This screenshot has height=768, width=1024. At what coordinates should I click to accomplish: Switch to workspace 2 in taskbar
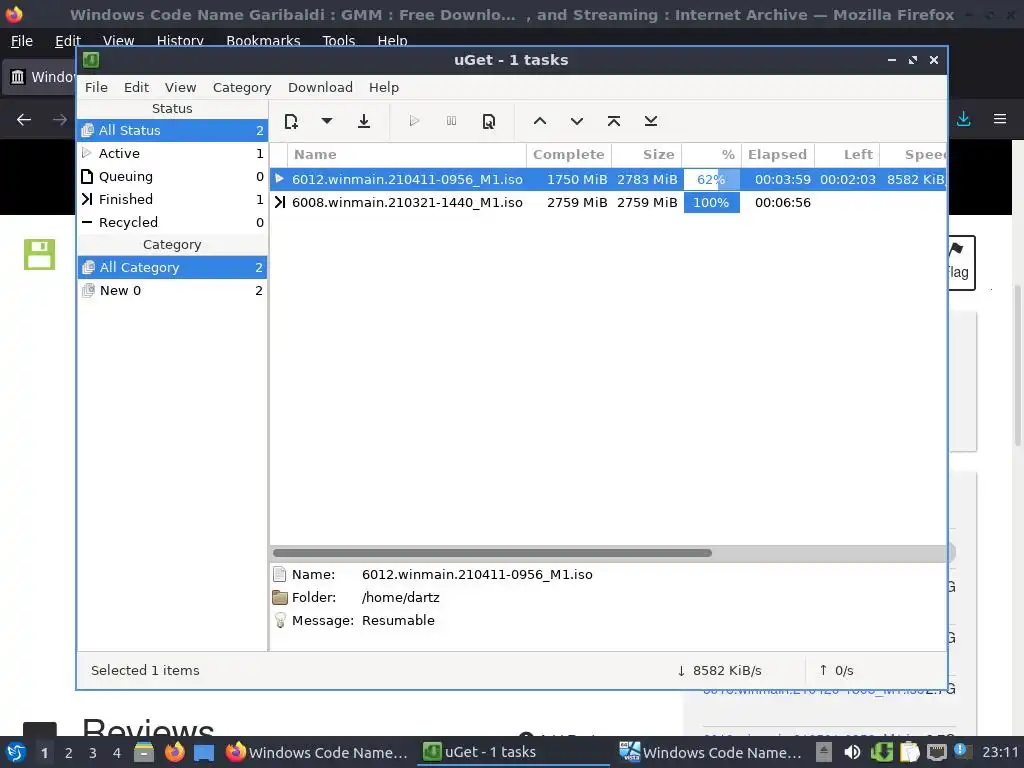(69, 753)
